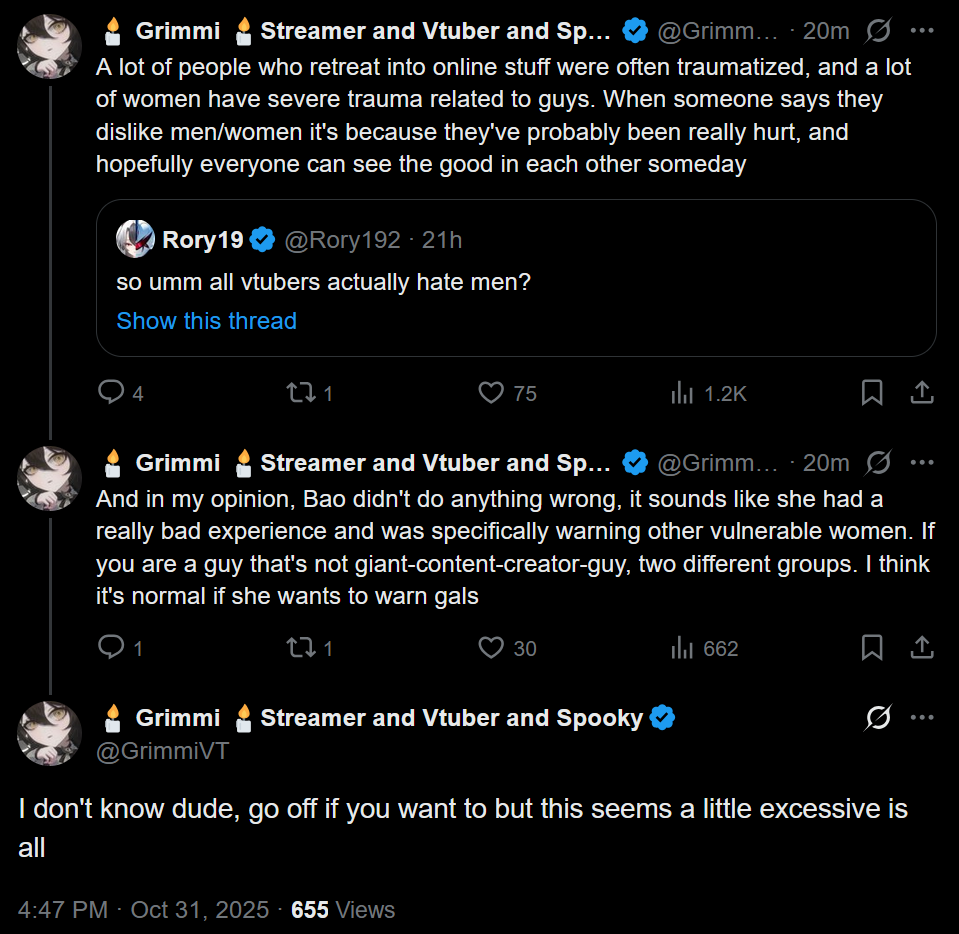Share the second tweet about Bao
Image resolution: width=959 pixels, height=934 pixels.
(922, 648)
